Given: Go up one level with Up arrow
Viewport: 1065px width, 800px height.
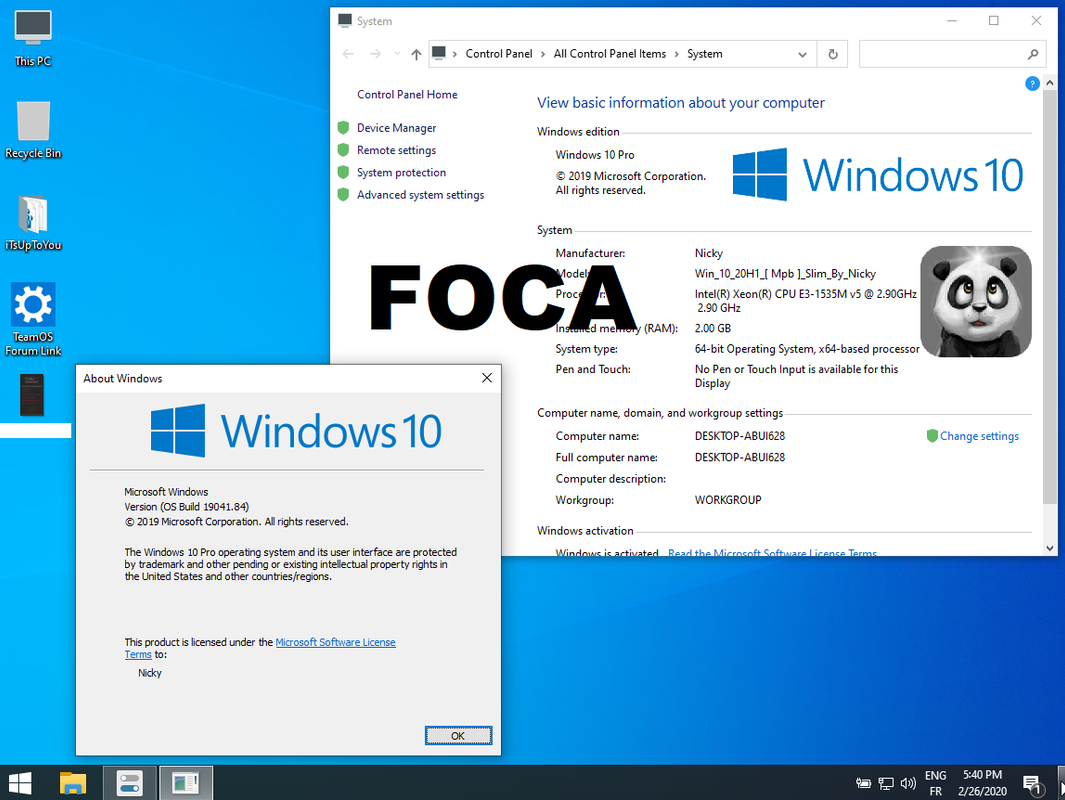Looking at the screenshot, I should (416, 54).
